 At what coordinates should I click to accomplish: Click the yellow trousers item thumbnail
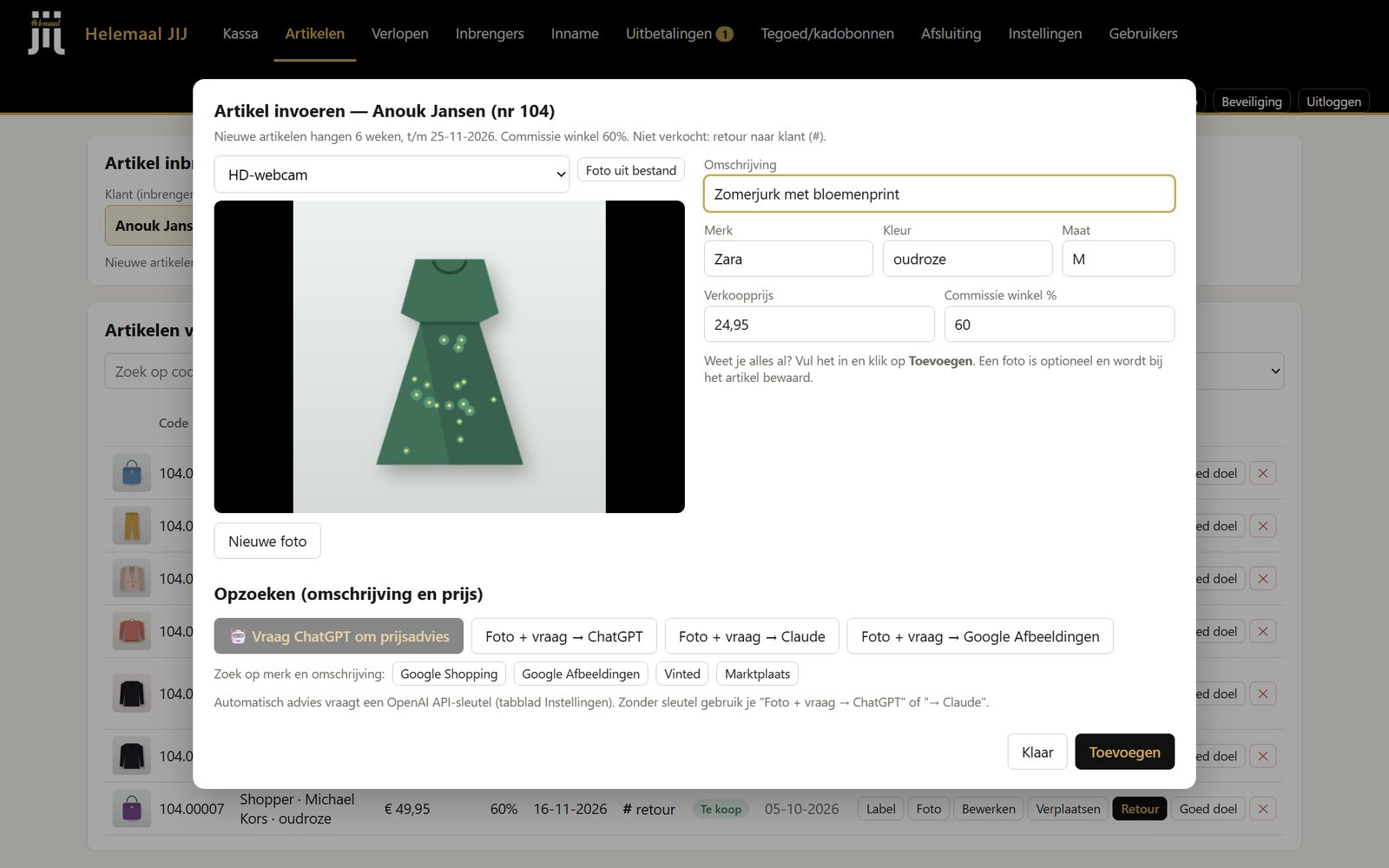[132, 526]
